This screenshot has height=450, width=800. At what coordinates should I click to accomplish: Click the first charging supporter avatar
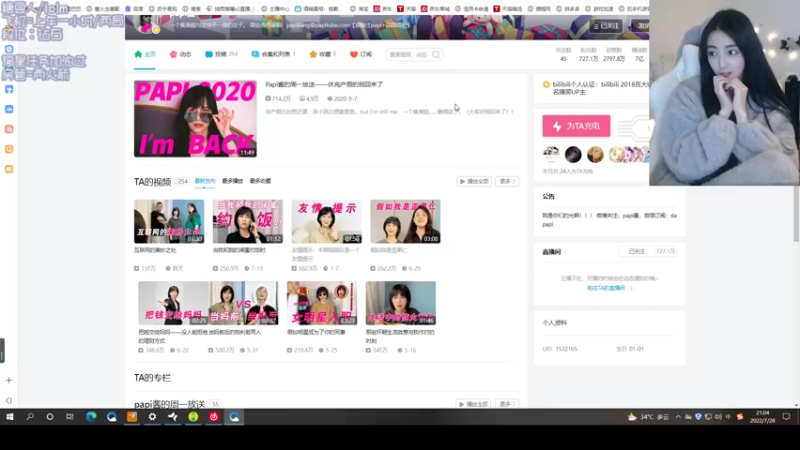[x=551, y=154]
